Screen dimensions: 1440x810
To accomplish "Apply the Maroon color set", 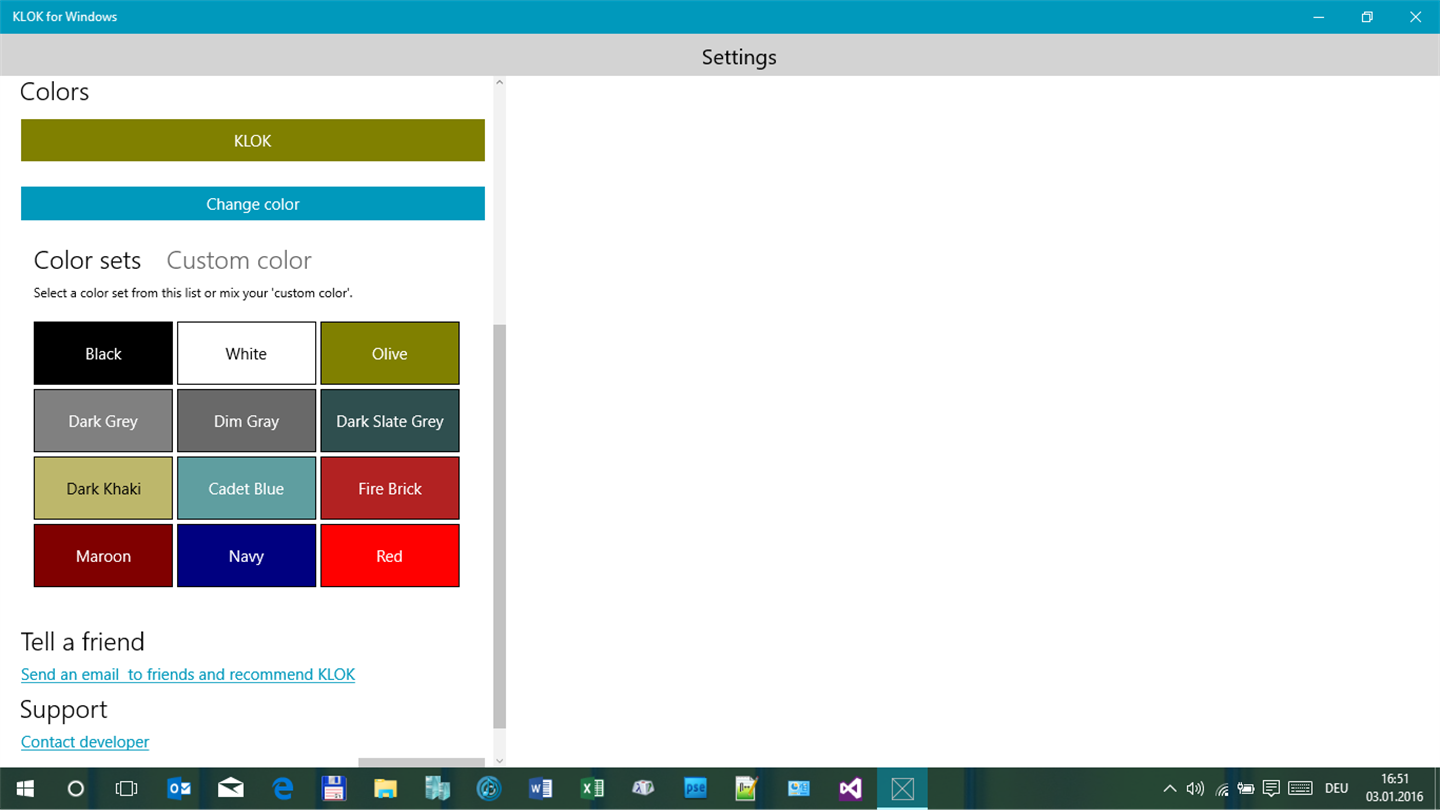I will point(103,556).
